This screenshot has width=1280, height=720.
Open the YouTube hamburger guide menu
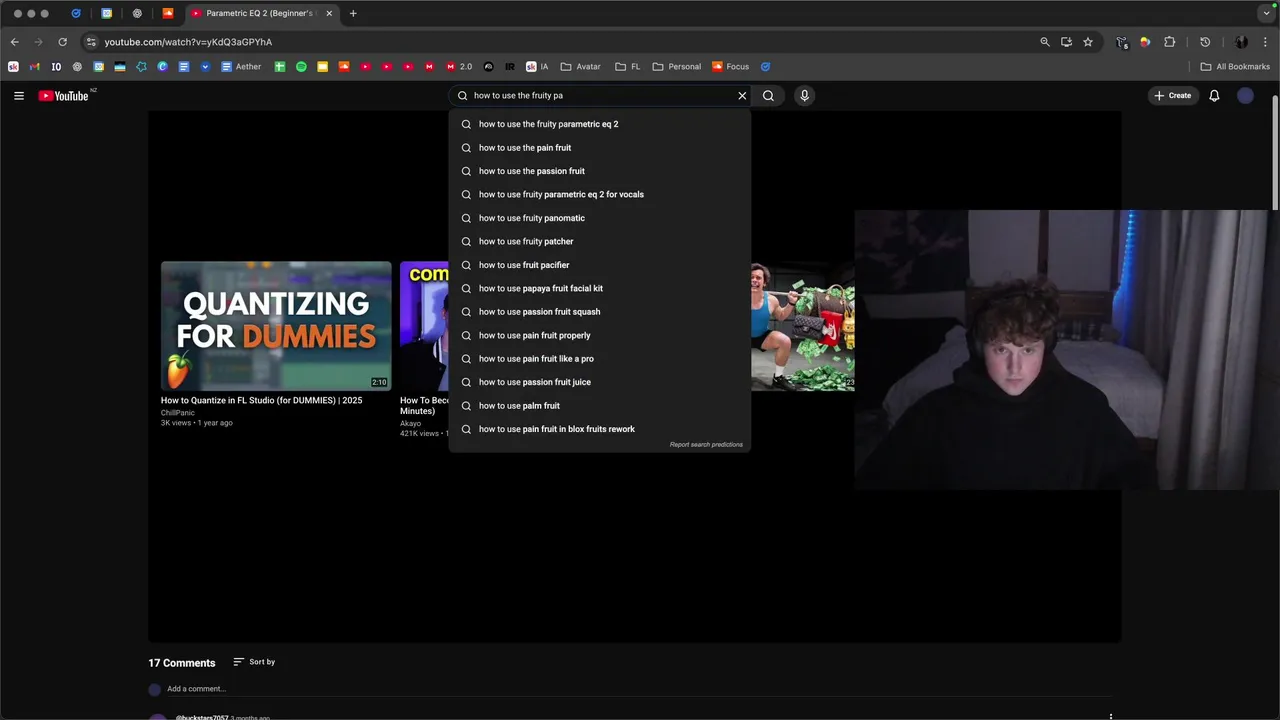(x=18, y=96)
